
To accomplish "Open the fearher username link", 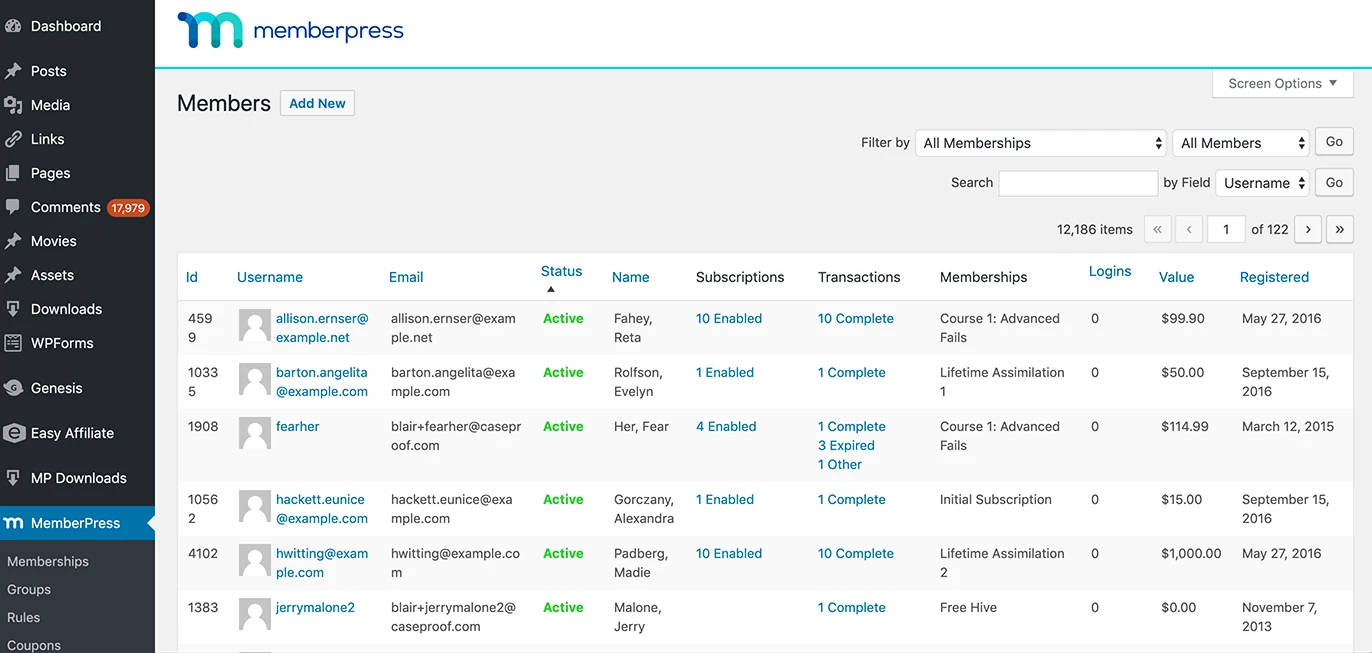I will [298, 426].
